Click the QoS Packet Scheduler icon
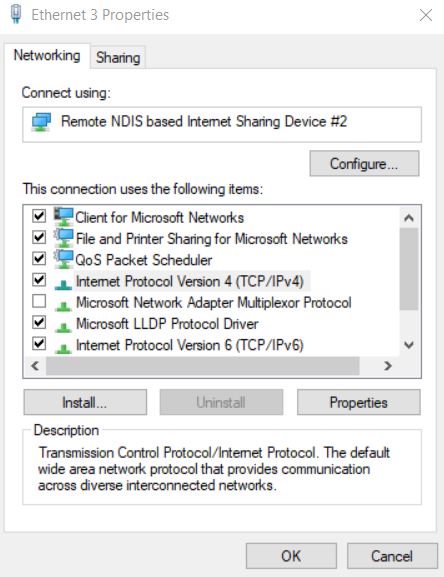The image size is (444, 577). click(x=64, y=259)
